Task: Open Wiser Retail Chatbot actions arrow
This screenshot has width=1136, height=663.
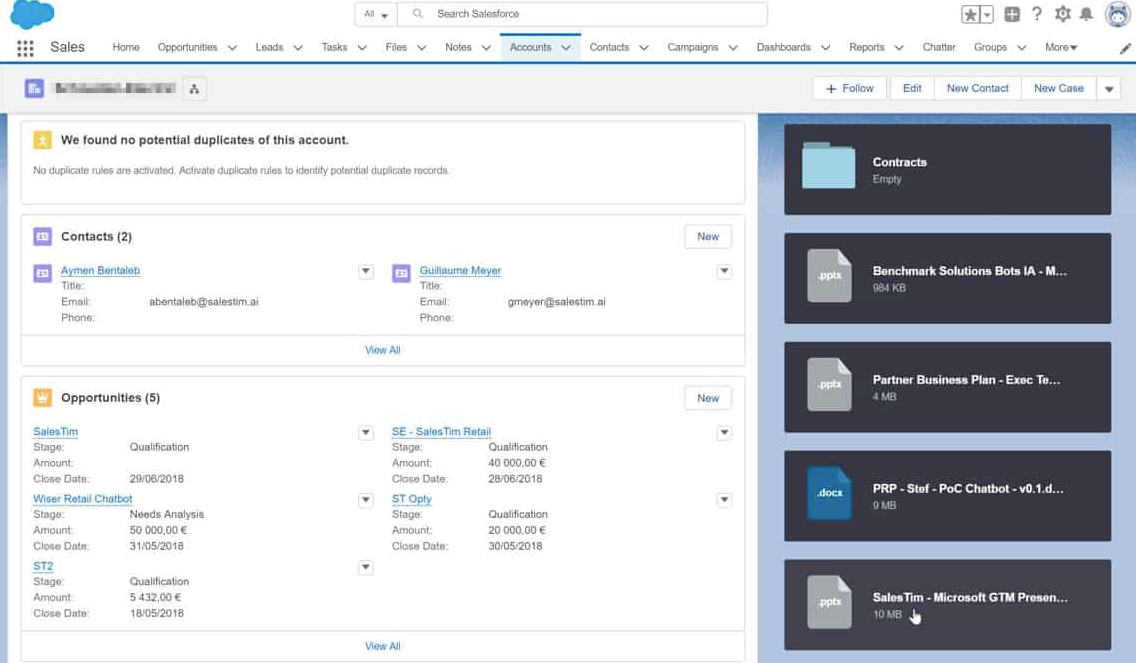Action: (366, 500)
